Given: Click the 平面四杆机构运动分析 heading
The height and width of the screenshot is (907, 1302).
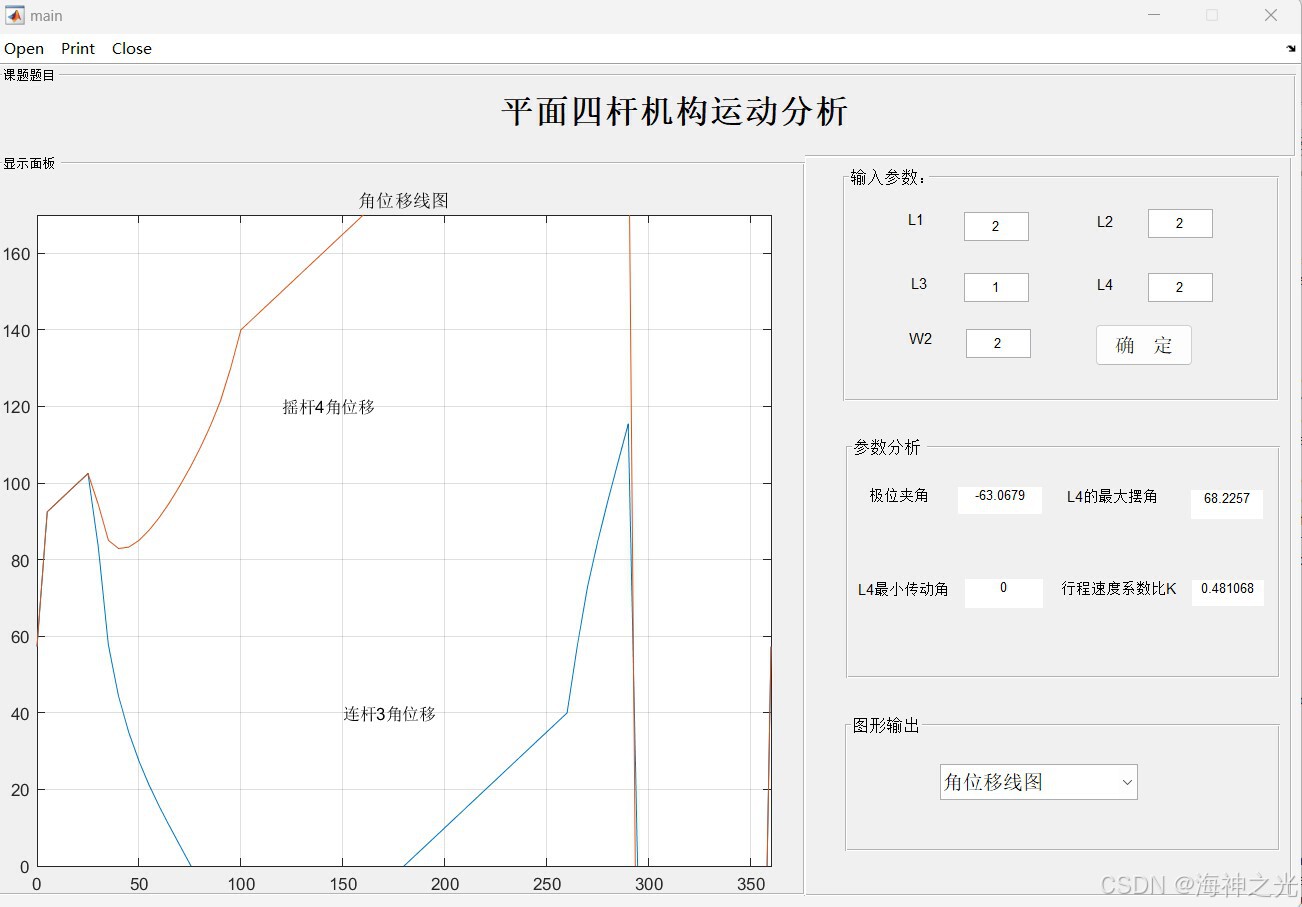Looking at the screenshot, I should click(x=675, y=111).
